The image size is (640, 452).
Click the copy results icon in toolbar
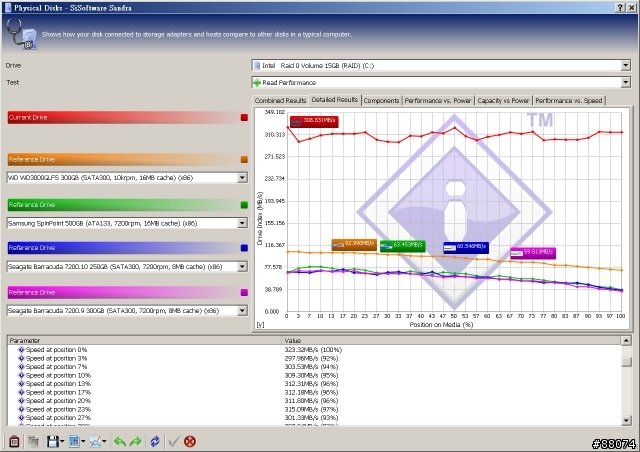[x=33, y=441]
